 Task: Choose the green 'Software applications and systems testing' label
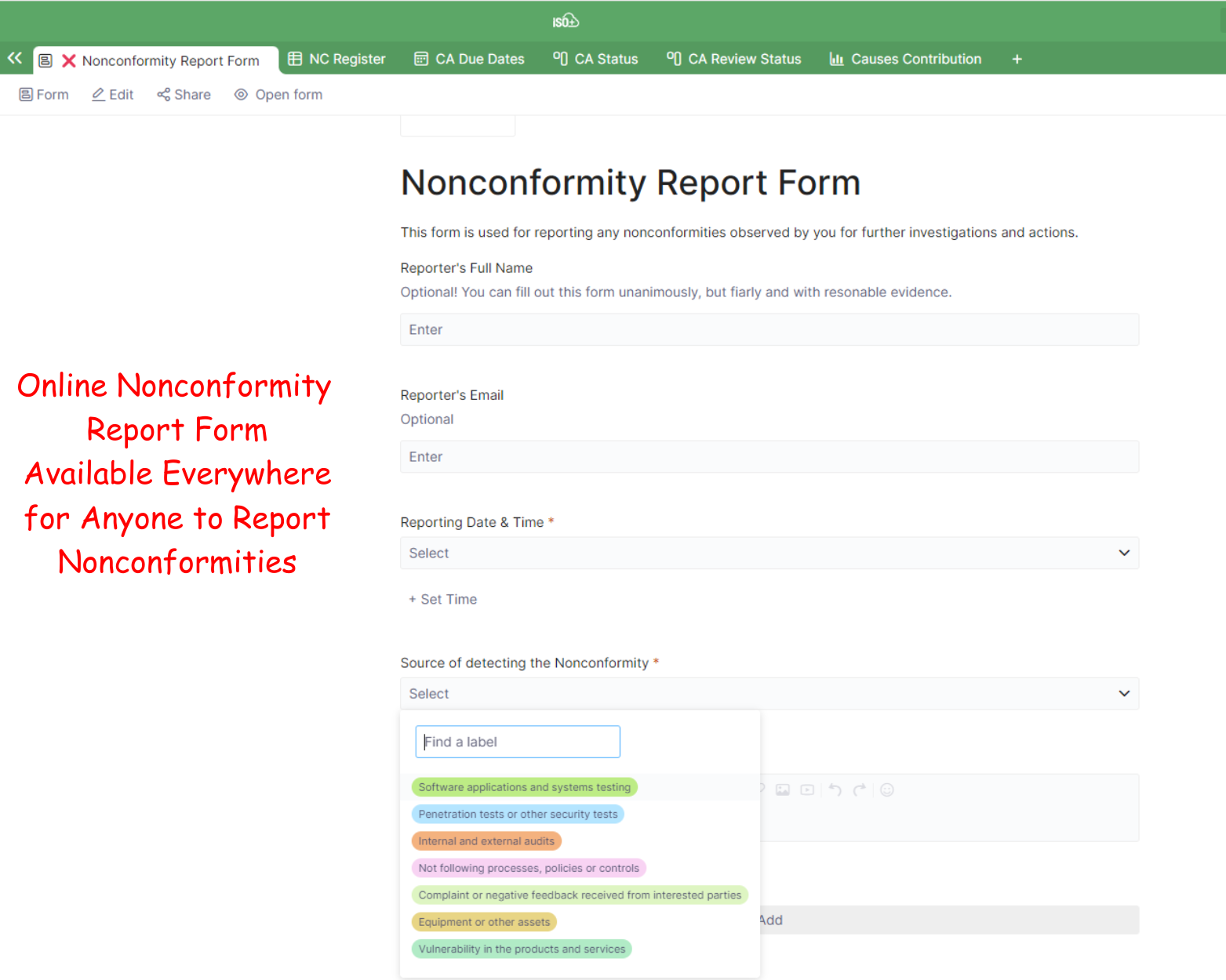524,787
